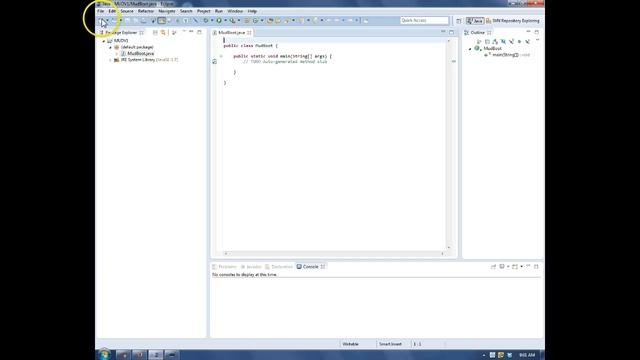Switch to the Problems tab
Screen dimensions: 640x360
click(224, 267)
